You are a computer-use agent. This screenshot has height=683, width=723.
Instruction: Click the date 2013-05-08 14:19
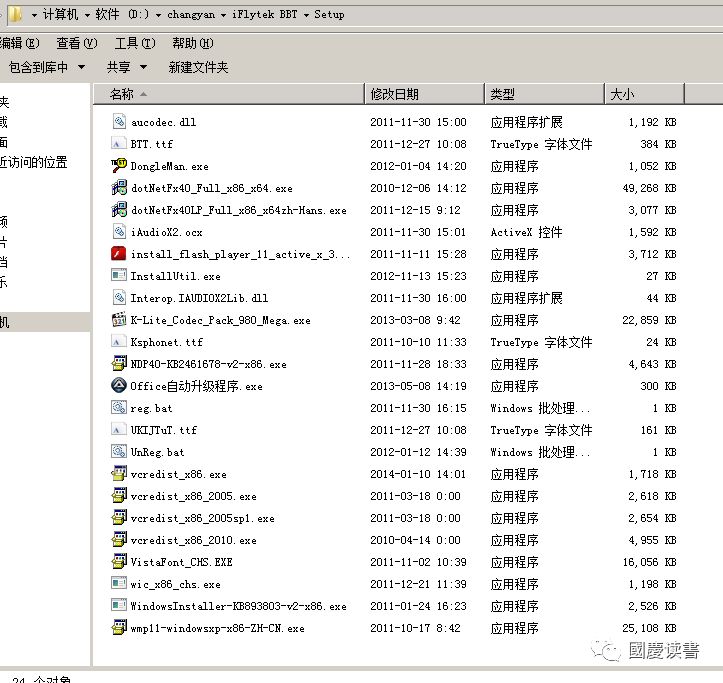tap(418, 386)
